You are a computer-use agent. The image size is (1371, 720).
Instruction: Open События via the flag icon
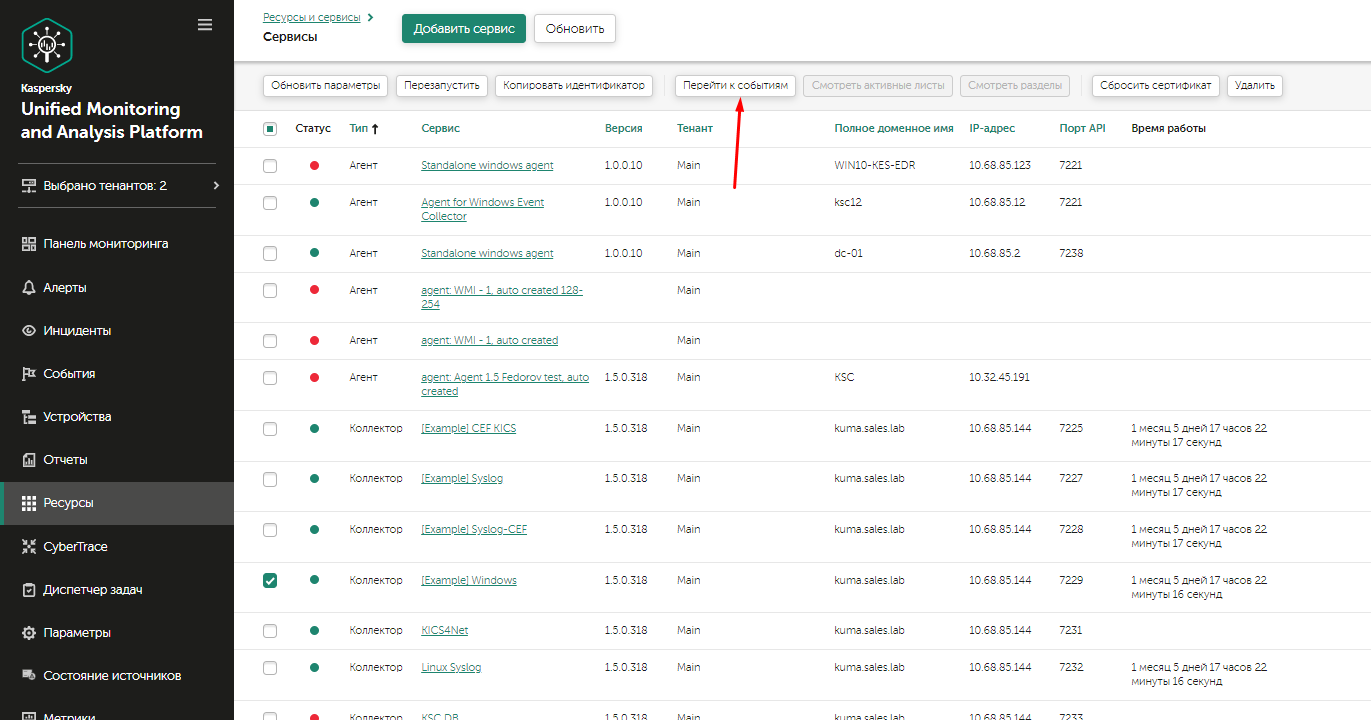click(x=29, y=374)
